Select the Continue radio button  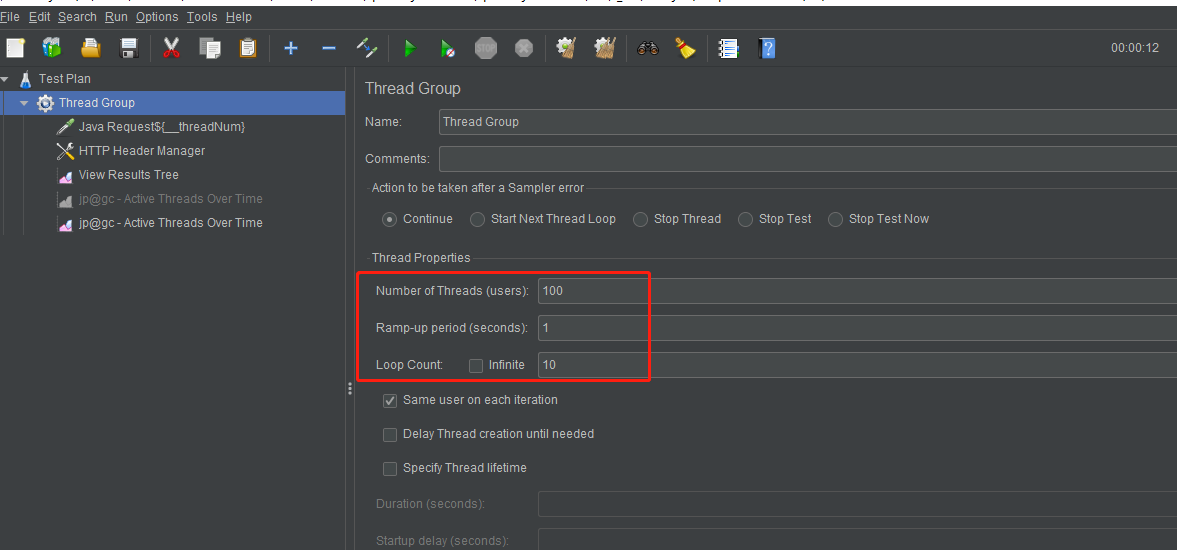click(x=390, y=219)
